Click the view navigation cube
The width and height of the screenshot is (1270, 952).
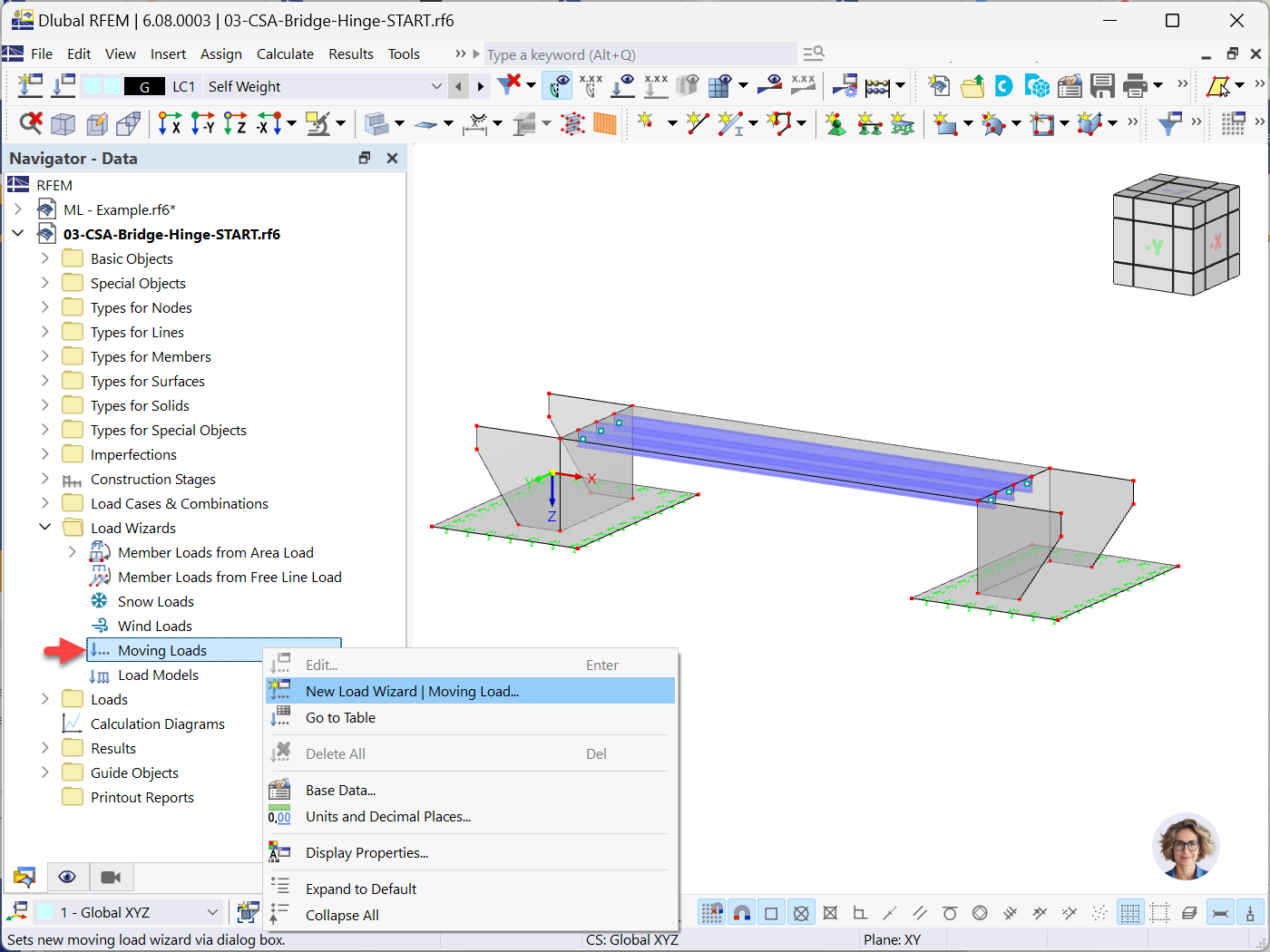click(x=1177, y=234)
